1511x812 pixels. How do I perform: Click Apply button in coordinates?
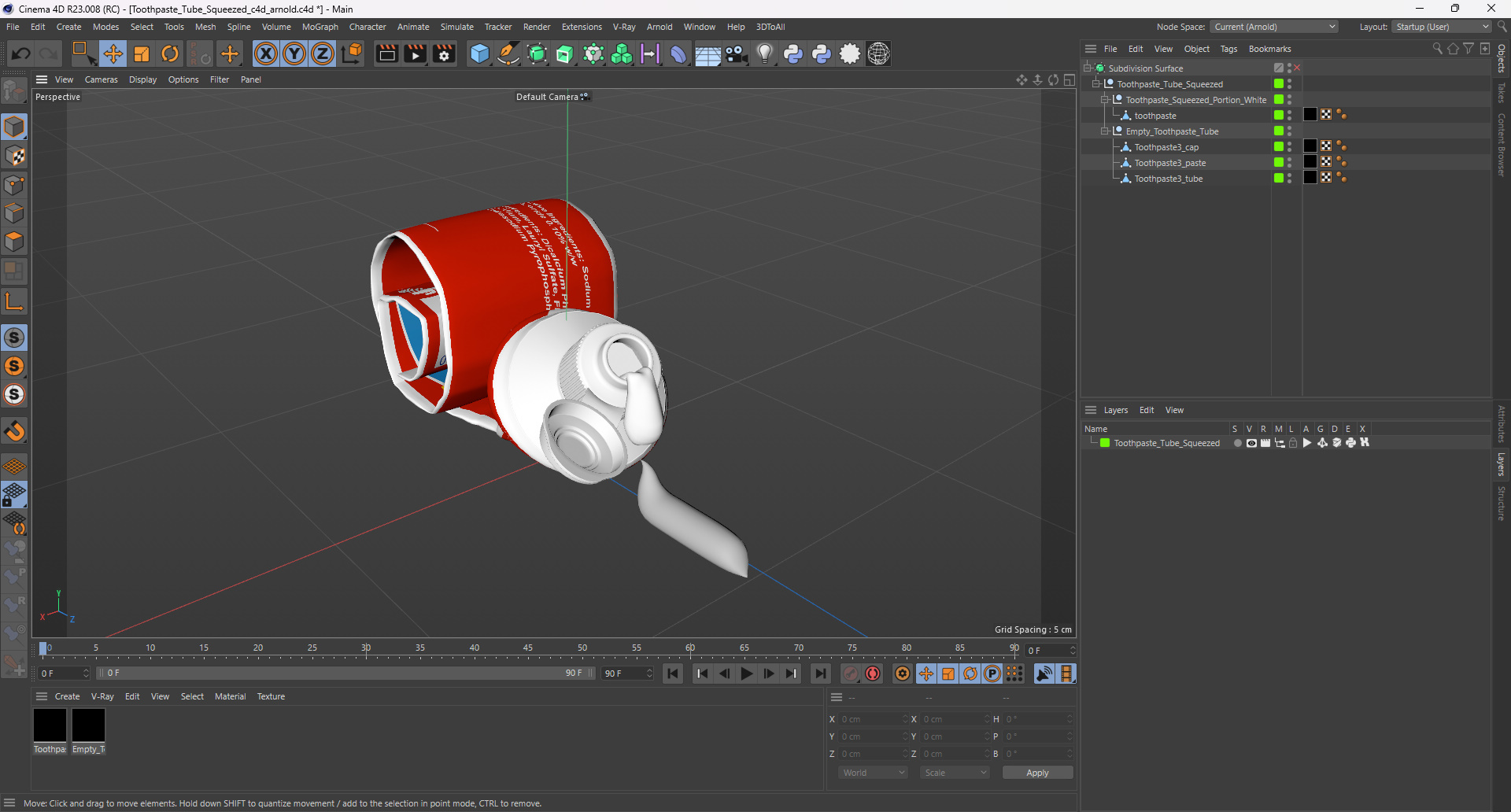click(x=1037, y=773)
